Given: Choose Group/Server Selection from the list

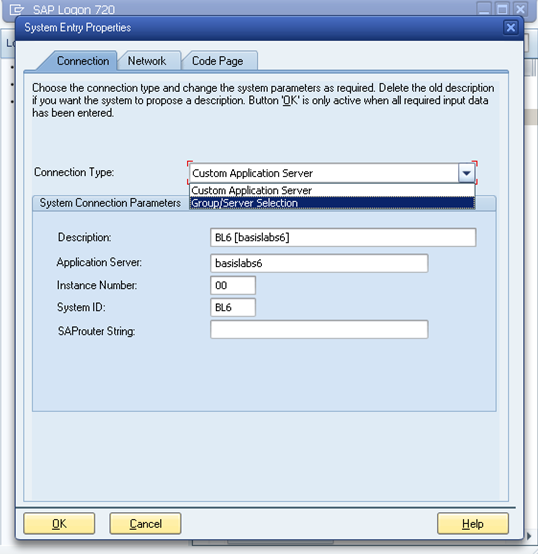Looking at the screenshot, I should 332,203.
